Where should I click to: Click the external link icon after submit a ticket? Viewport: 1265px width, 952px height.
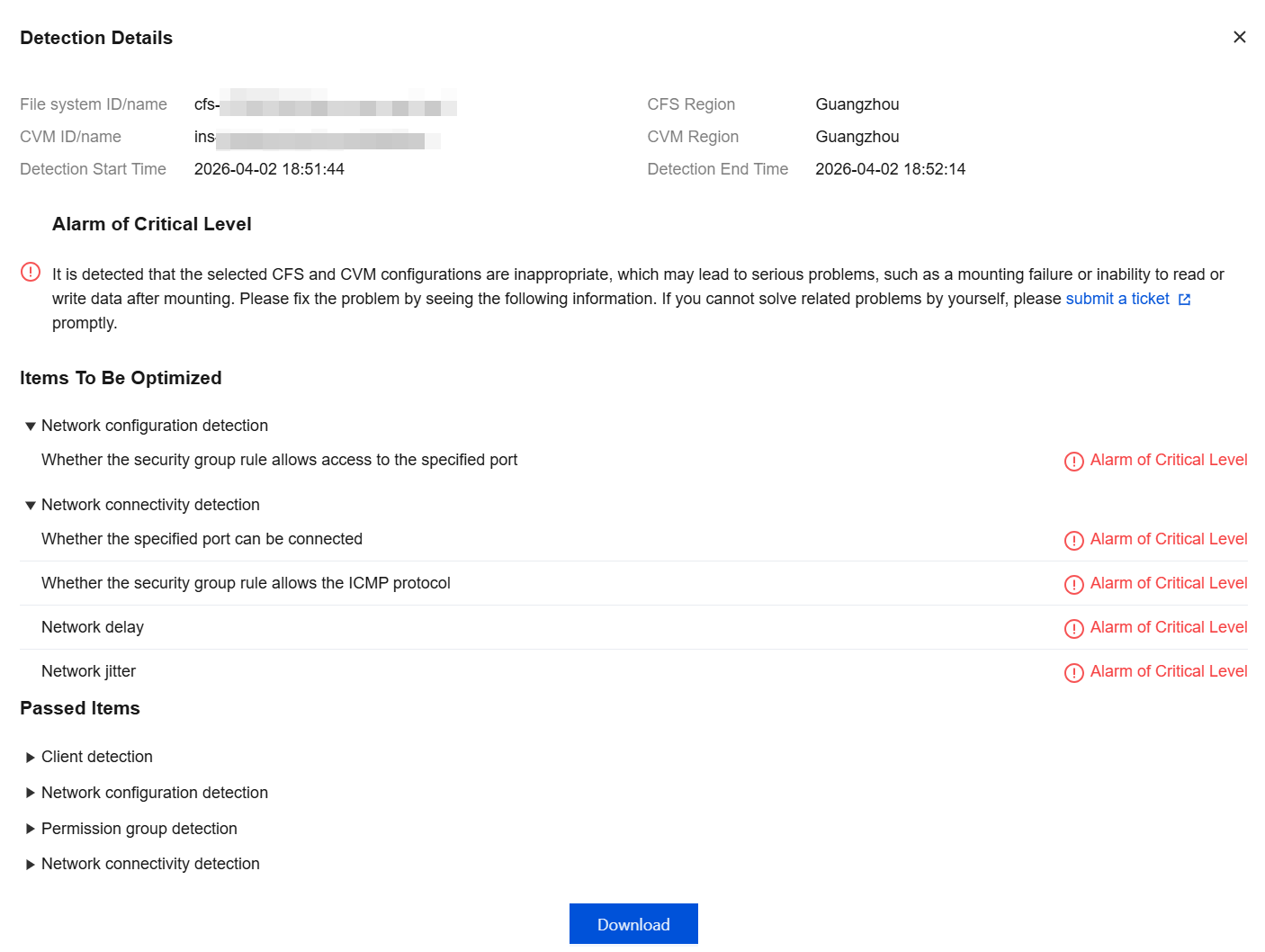point(1184,300)
